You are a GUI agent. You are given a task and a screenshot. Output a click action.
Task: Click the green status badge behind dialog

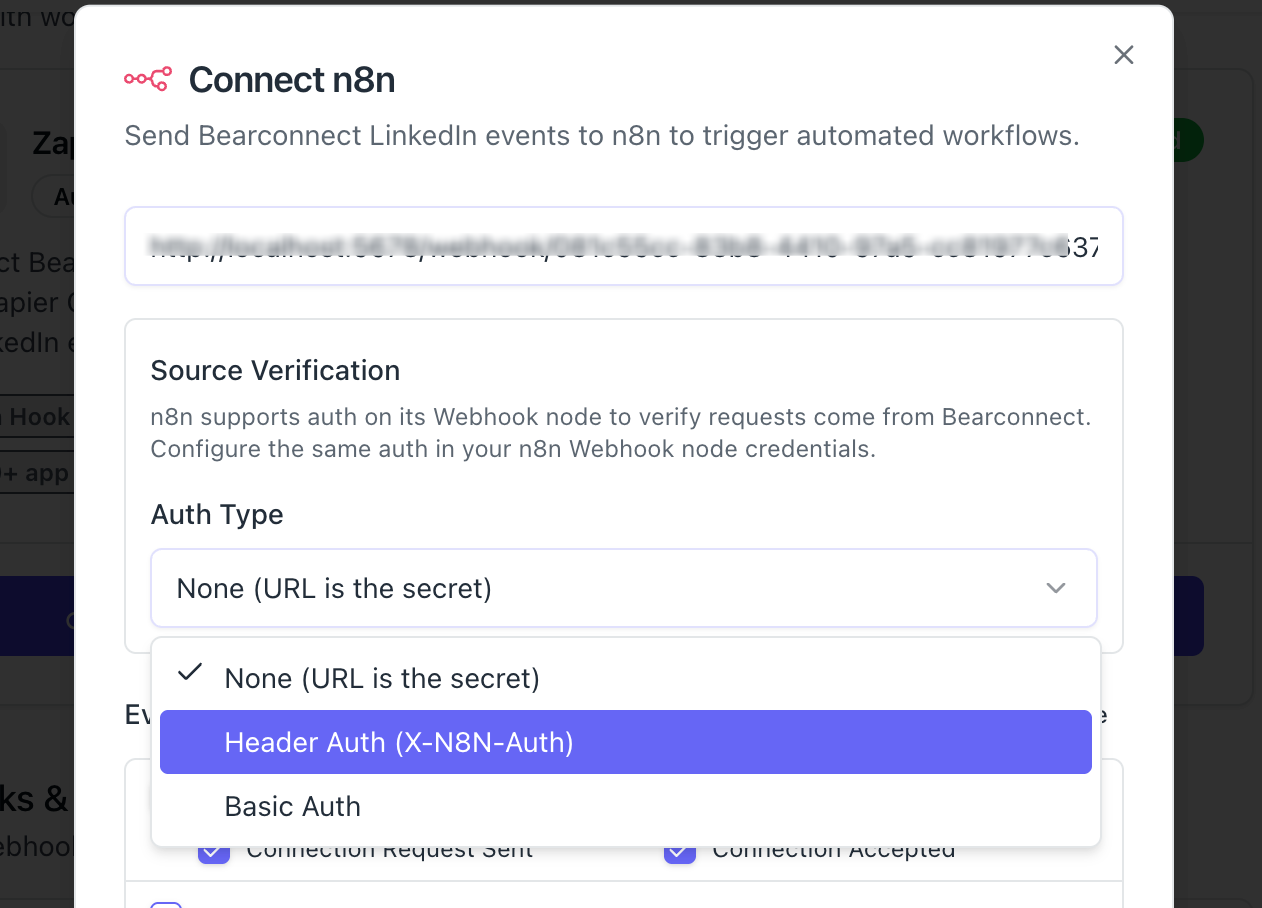point(1188,141)
